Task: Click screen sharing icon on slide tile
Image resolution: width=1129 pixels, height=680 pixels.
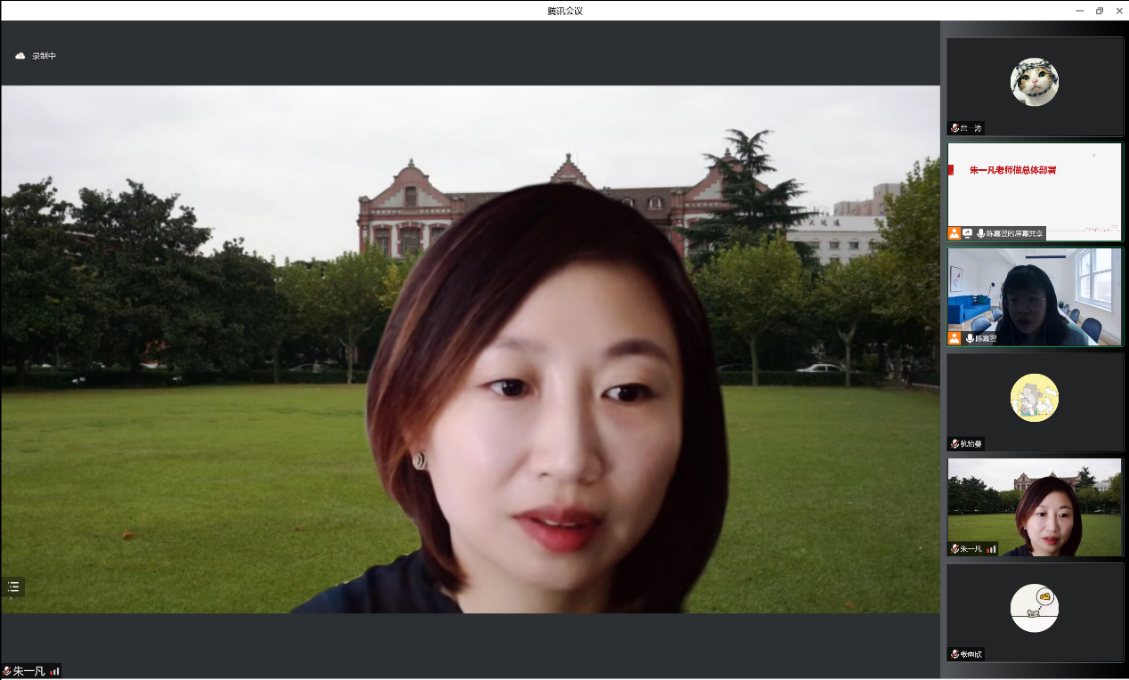Action: coord(967,233)
